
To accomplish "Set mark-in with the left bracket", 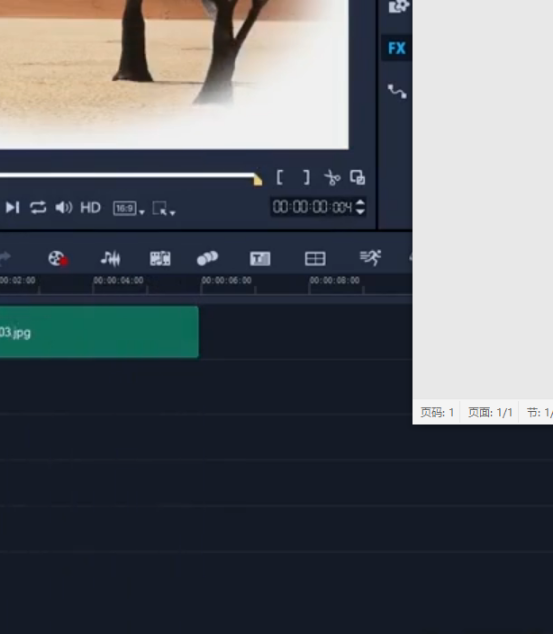I will point(279,177).
